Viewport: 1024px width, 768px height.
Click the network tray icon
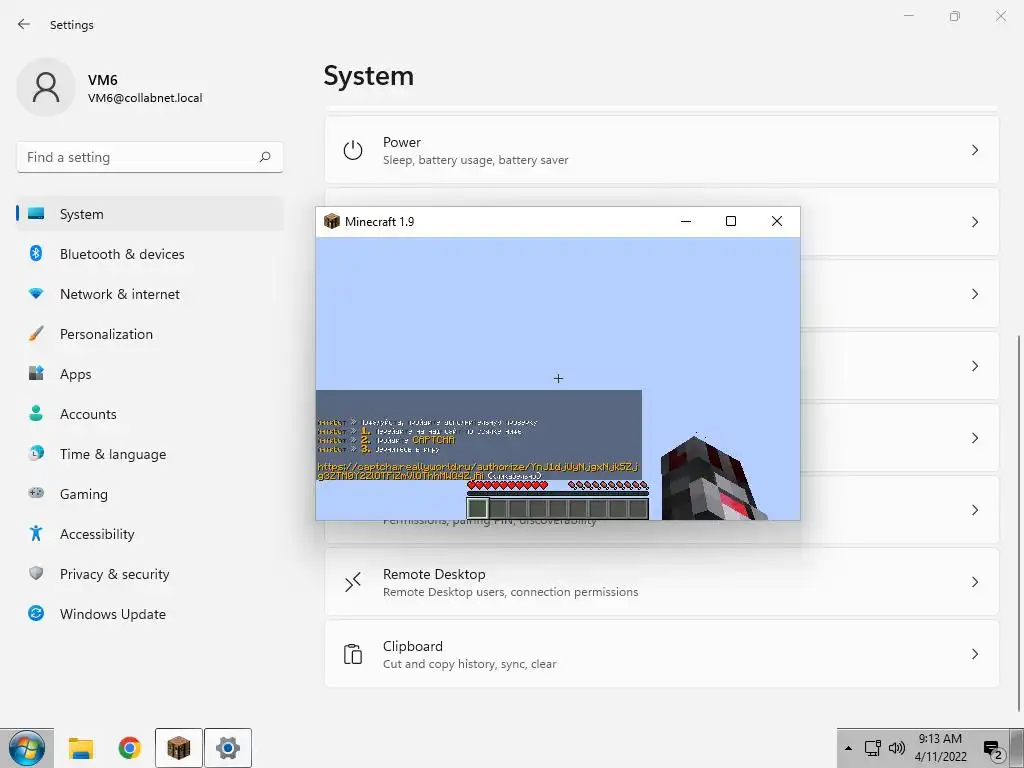[x=872, y=748]
